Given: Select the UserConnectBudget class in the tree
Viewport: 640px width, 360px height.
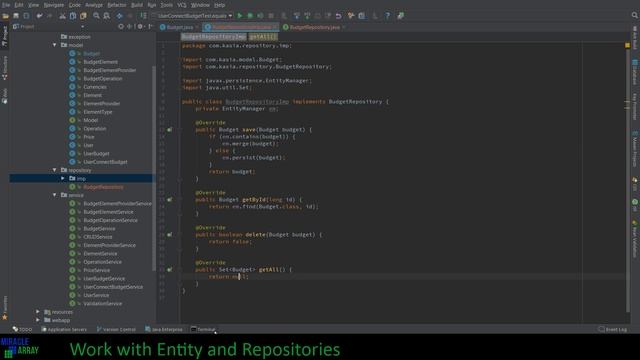Looking at the screenshot, I should point(105,162).
